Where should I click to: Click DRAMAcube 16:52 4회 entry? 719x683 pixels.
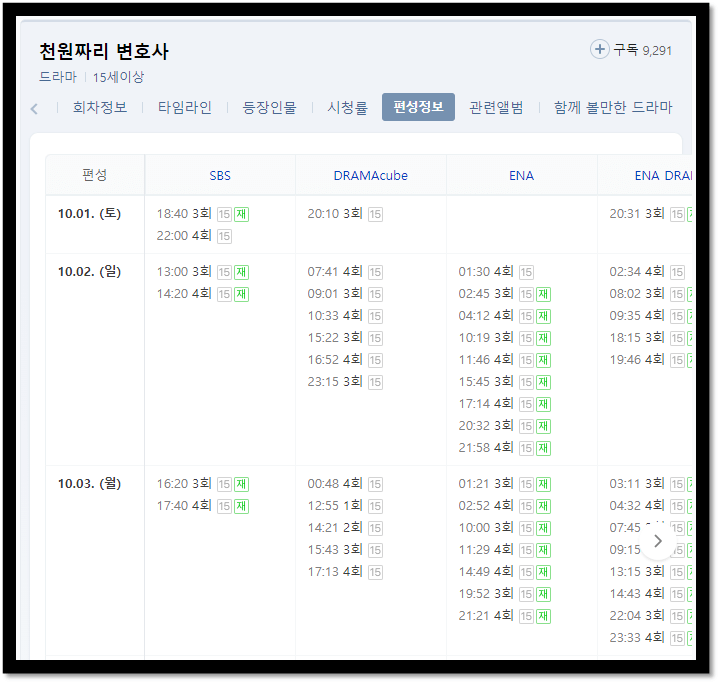point(345,360)
